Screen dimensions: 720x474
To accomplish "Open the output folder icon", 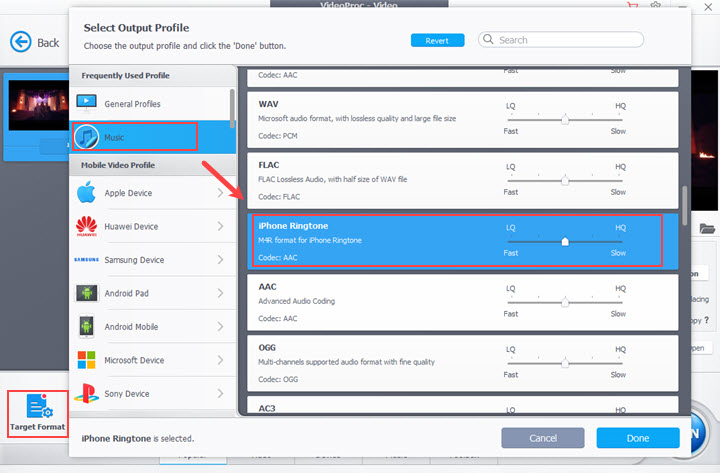I will (707, 228).
